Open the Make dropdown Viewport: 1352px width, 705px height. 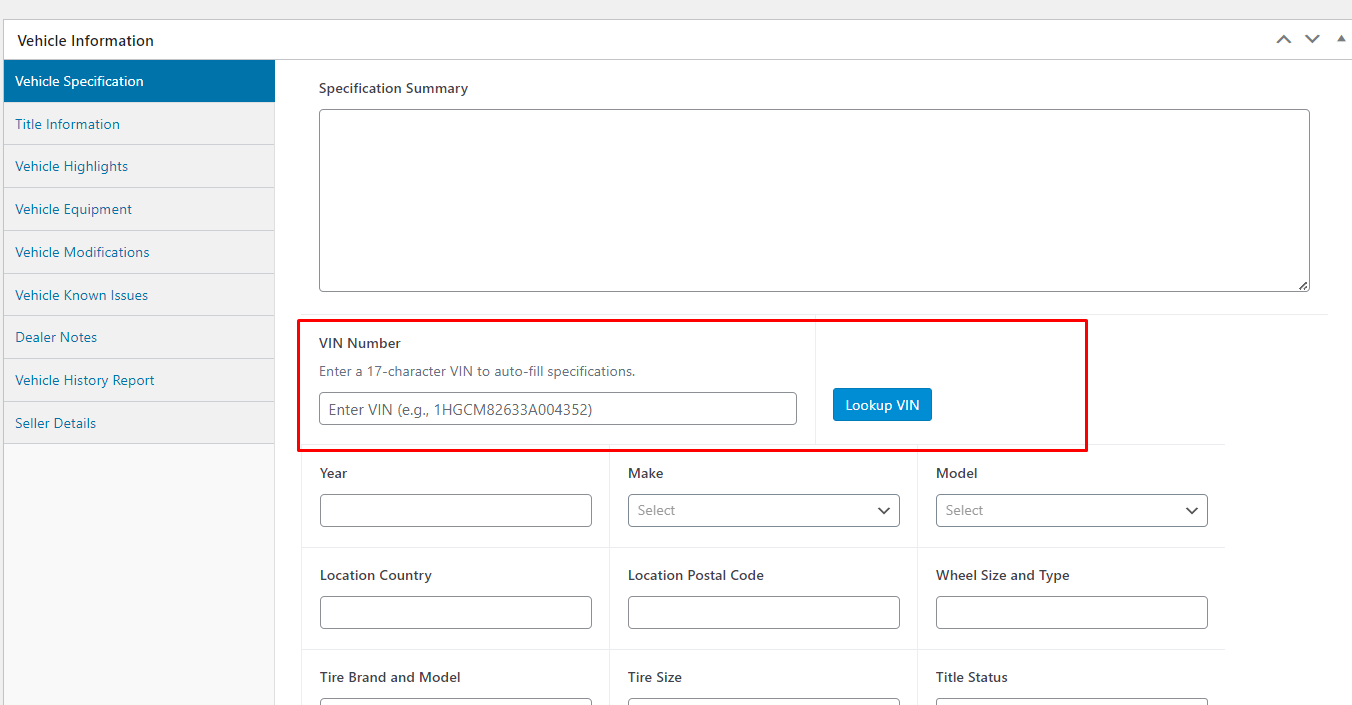[x=764, y=510]
